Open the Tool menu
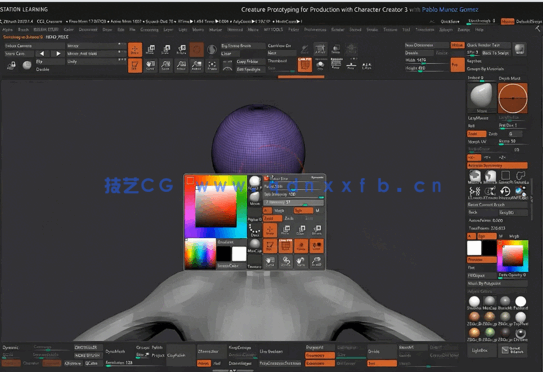Image resolution: width=543 pixels, height=372 pixels. 406,30
